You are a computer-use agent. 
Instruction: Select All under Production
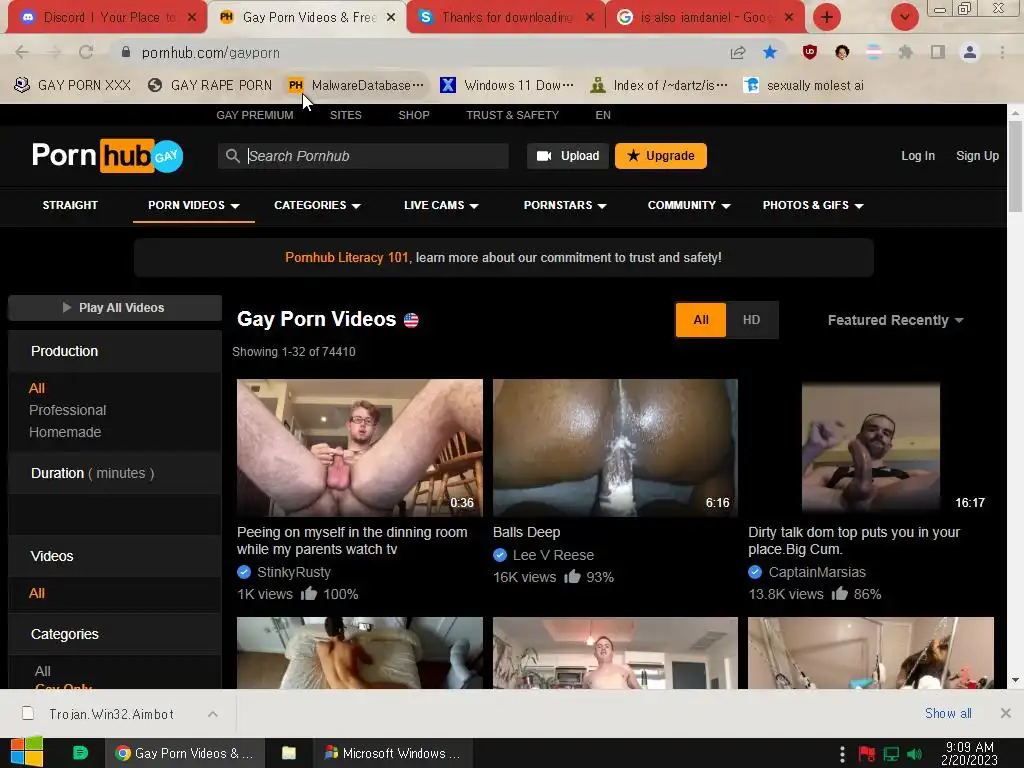click(x=37, y=388)
